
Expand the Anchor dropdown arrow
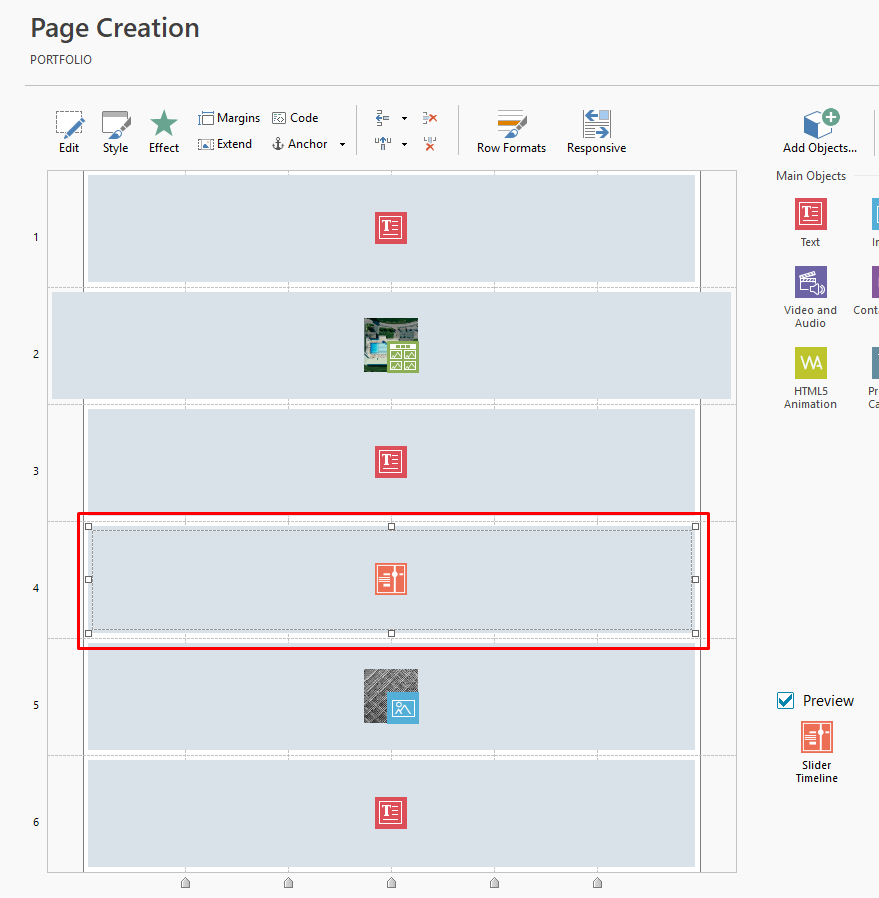tap(342, 145)
